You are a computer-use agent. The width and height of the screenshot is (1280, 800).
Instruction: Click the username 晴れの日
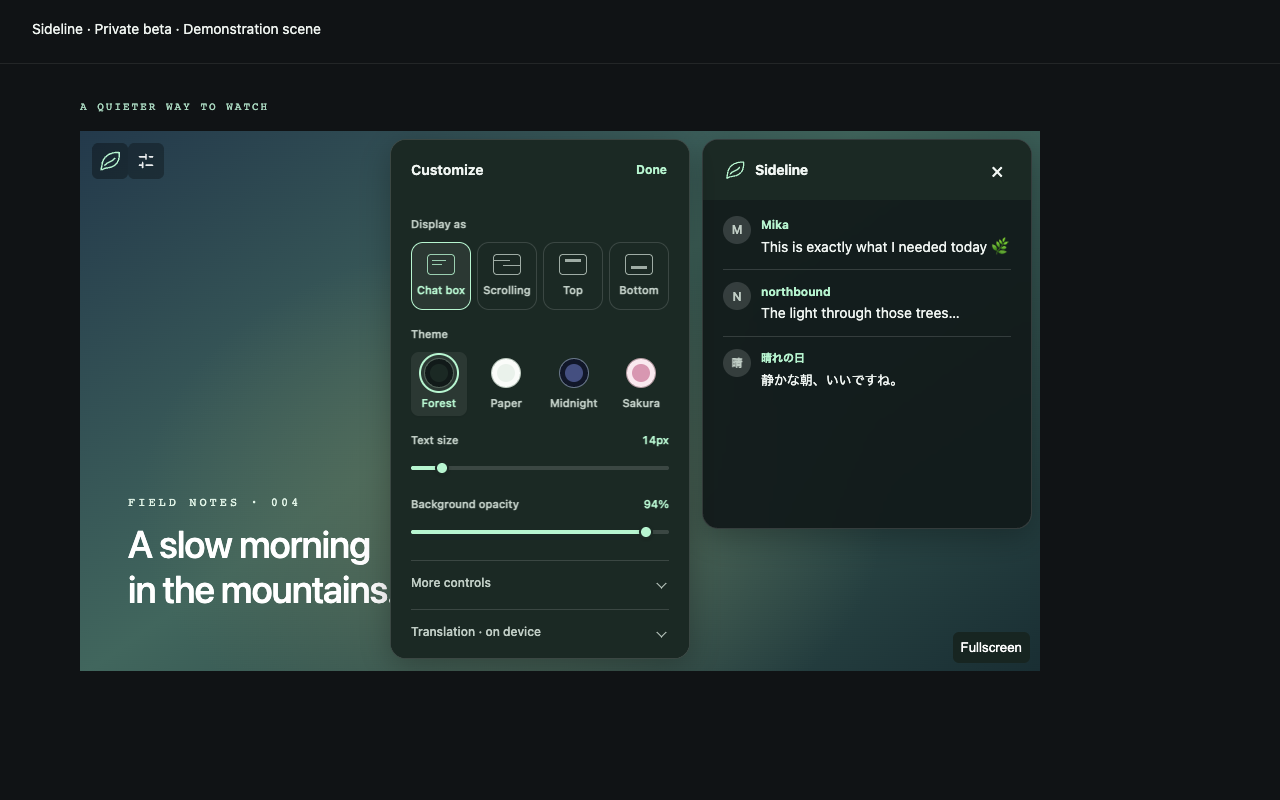pos(783,357)
